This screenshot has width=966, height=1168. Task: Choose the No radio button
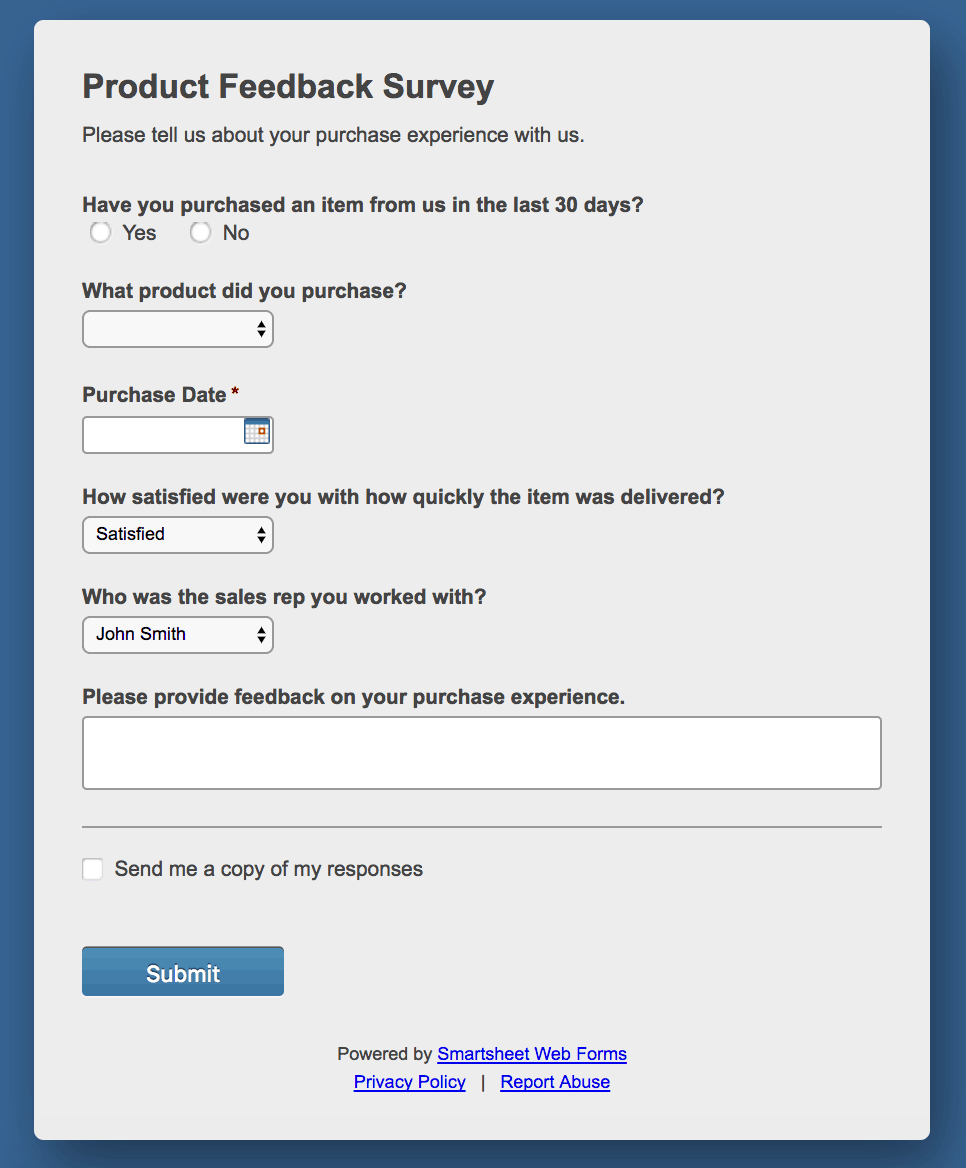pyautogui.click(x=201, y=233)
